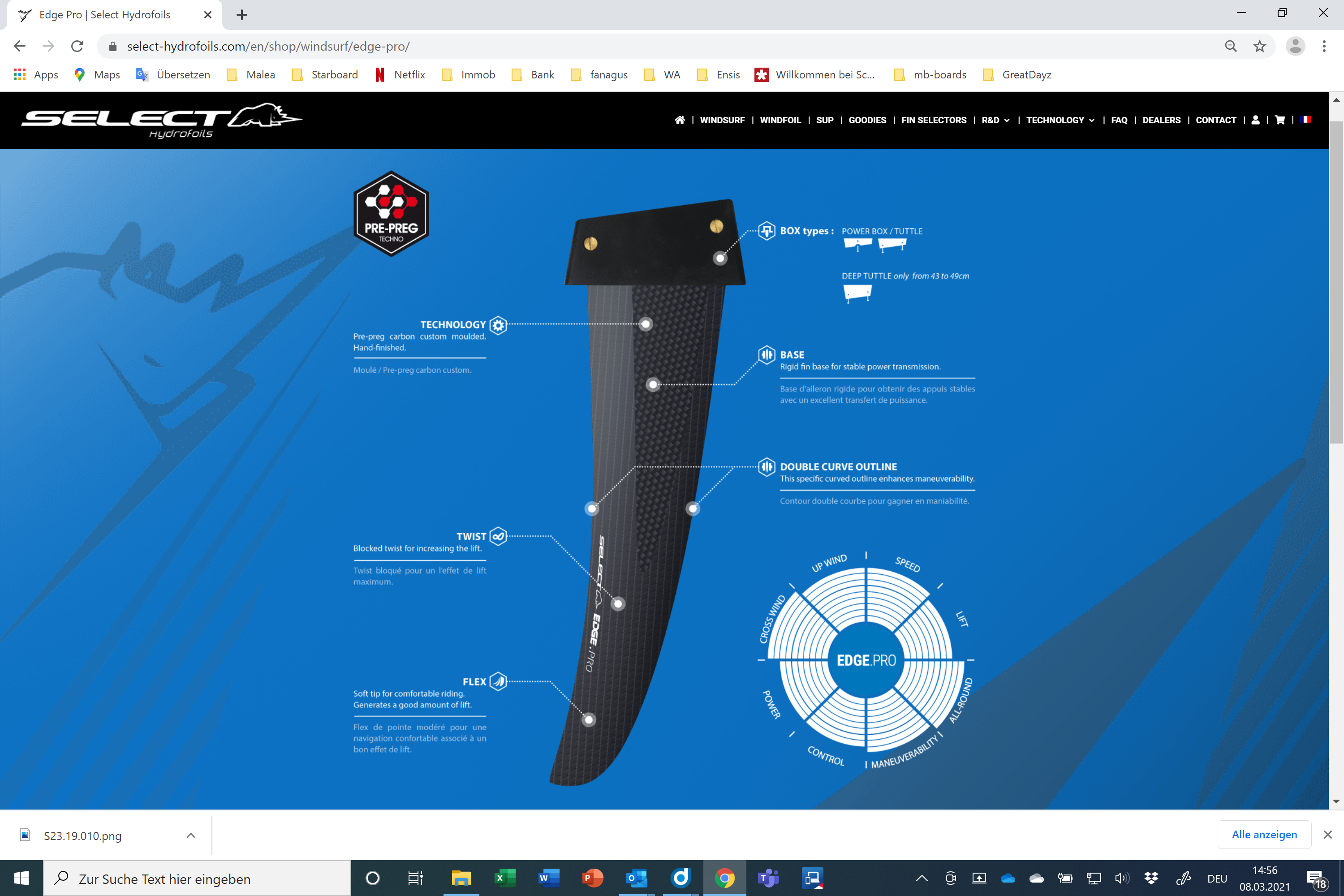Open Excel from the taskbar
The image size is (1344, 896).
click(x=505, y=878)
